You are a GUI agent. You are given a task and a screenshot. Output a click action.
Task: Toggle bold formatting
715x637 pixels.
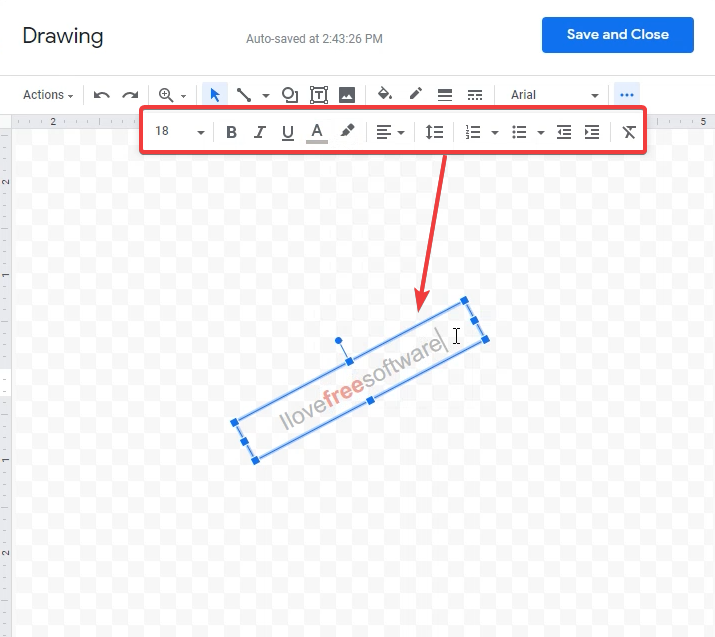tap(231, 132)
